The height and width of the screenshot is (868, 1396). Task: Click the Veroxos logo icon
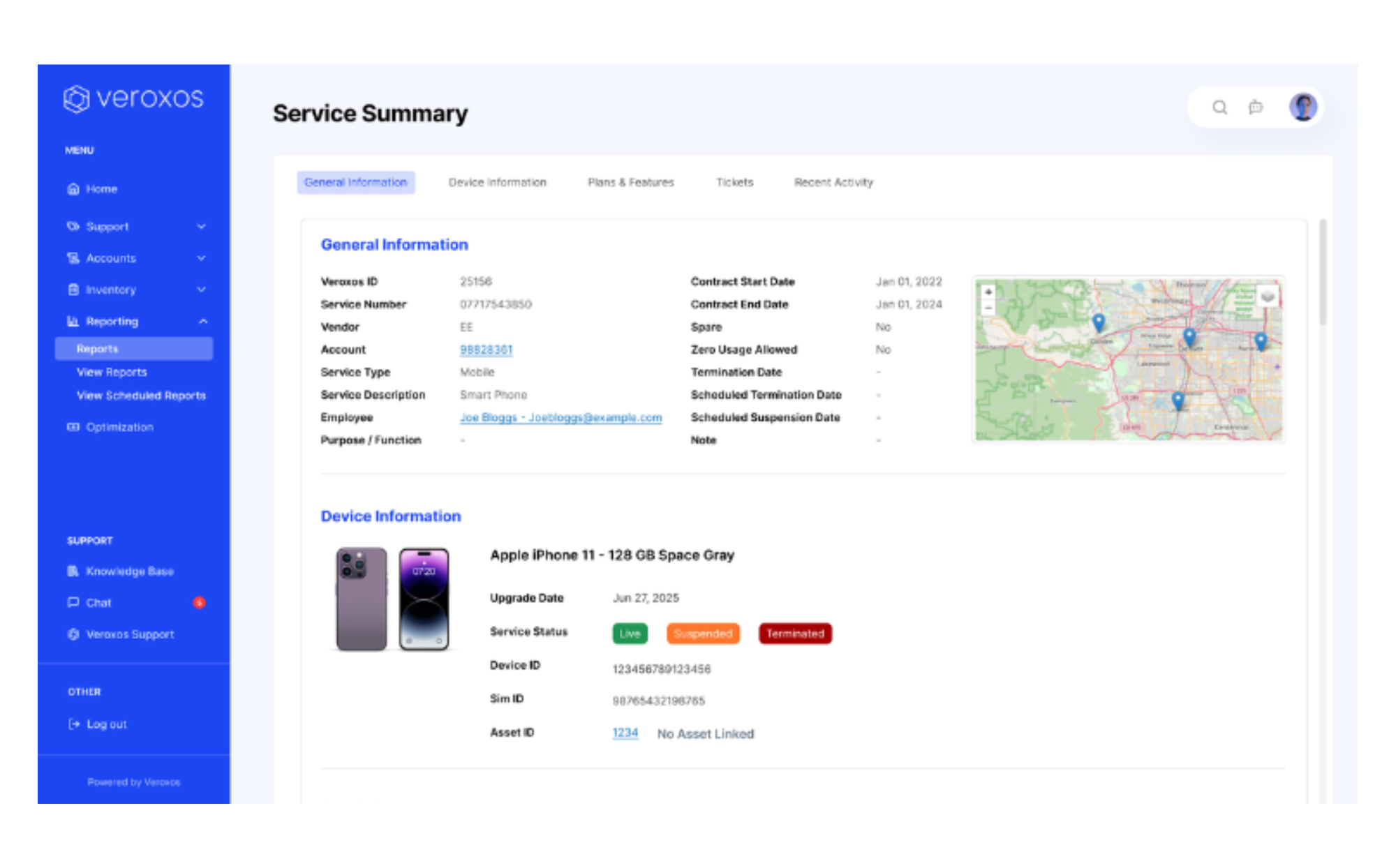coord(76,99)
